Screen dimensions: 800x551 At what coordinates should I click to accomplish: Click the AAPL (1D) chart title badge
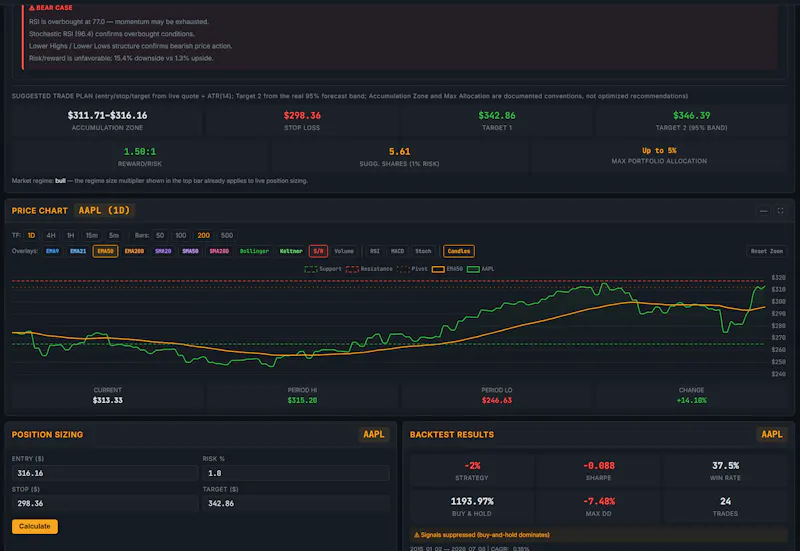[x=104, y=210]
